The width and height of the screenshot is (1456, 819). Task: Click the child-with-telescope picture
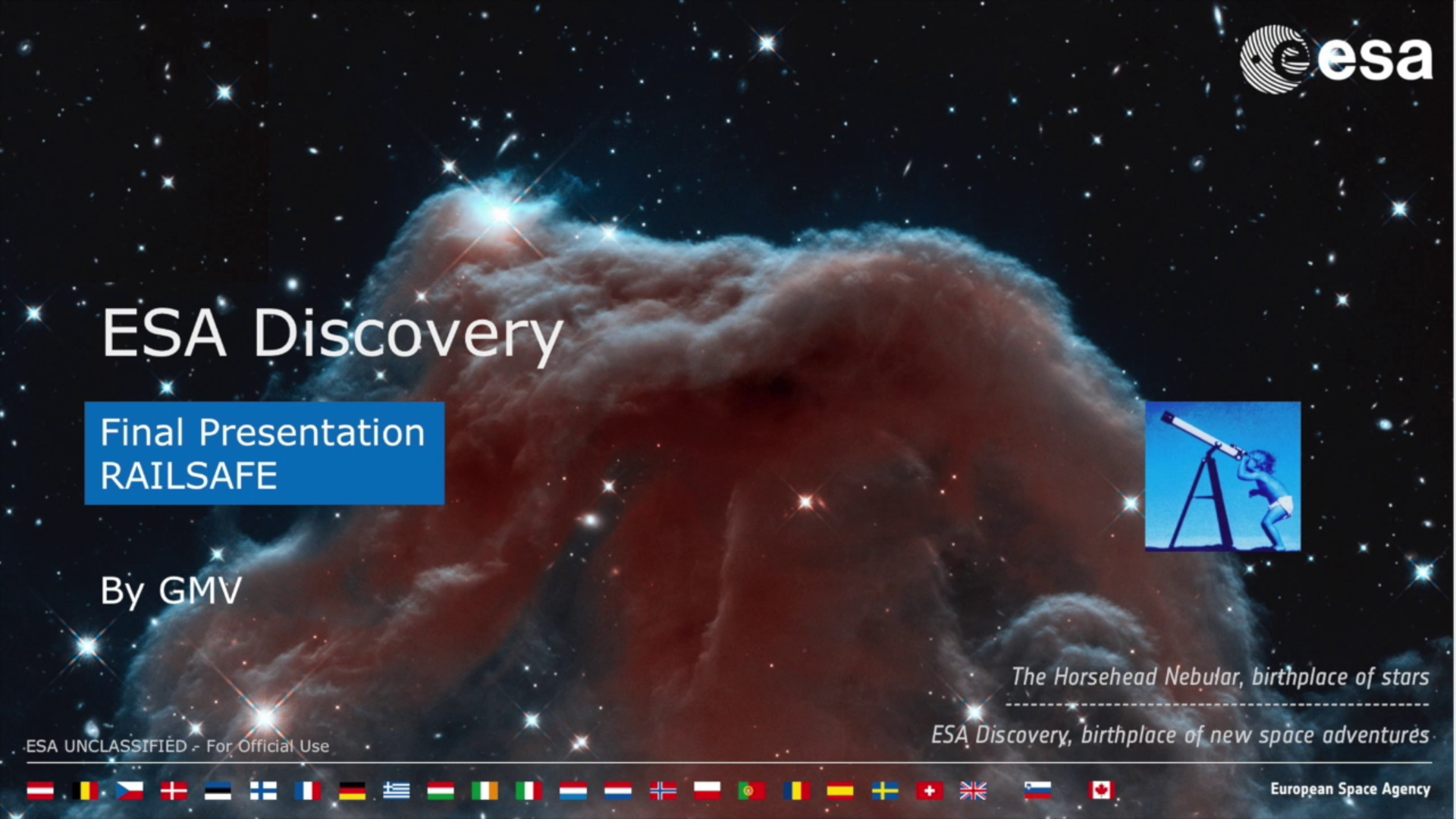click(x=1222, y=476)
